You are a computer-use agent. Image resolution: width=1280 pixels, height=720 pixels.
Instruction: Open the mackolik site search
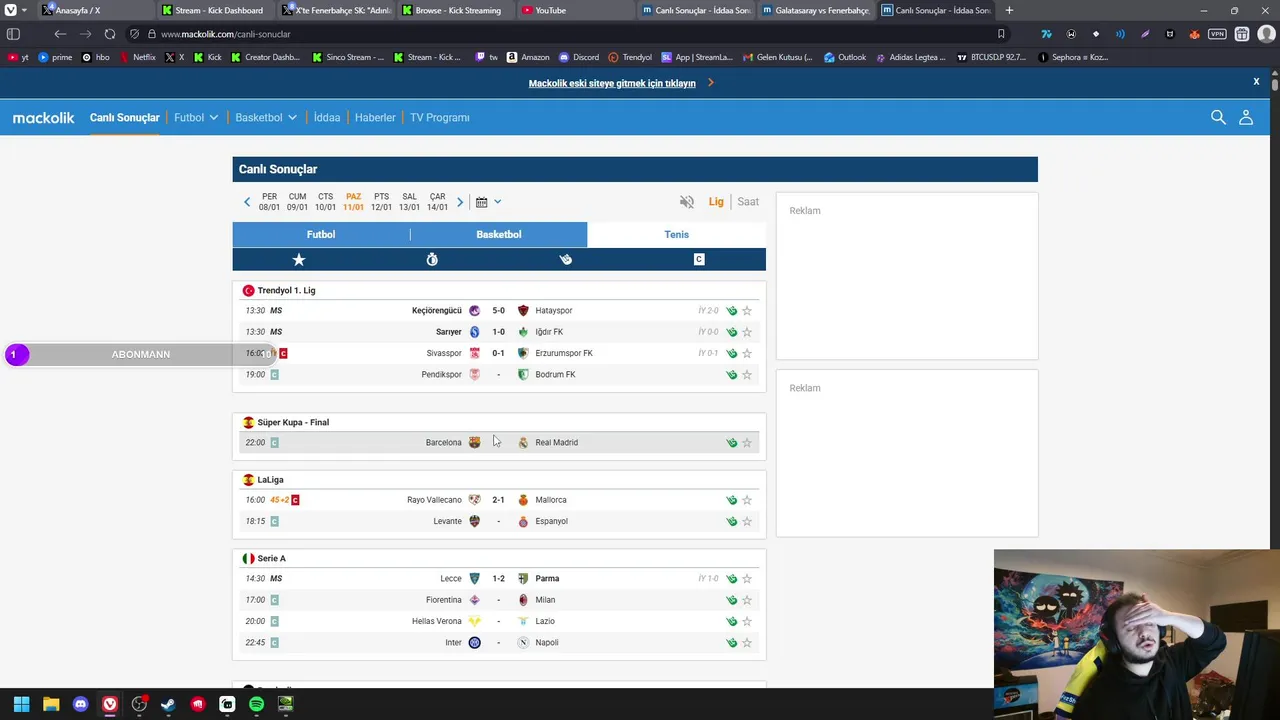1218,117
